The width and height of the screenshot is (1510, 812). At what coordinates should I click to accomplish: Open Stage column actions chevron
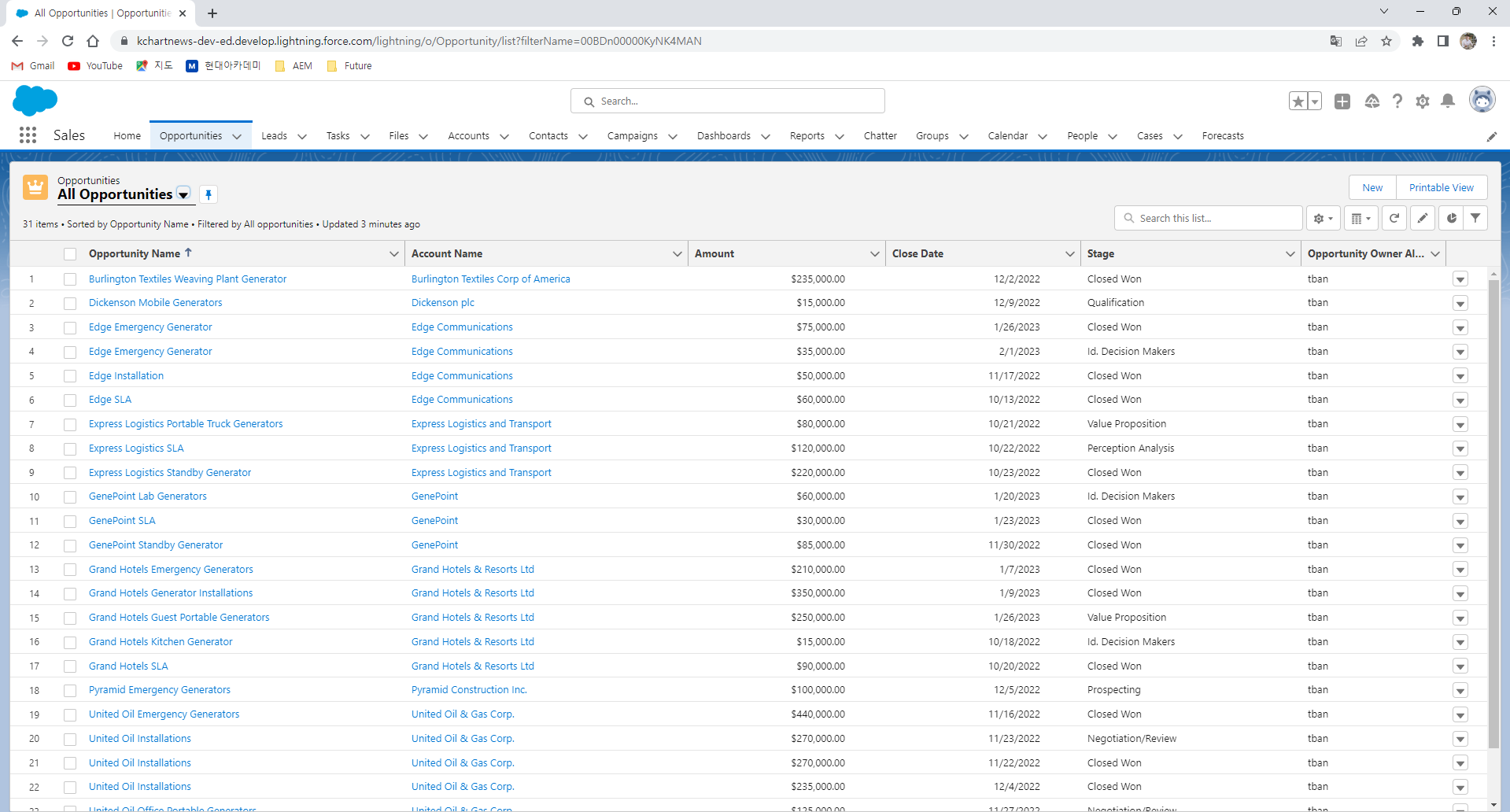[x=1290, y=253]
